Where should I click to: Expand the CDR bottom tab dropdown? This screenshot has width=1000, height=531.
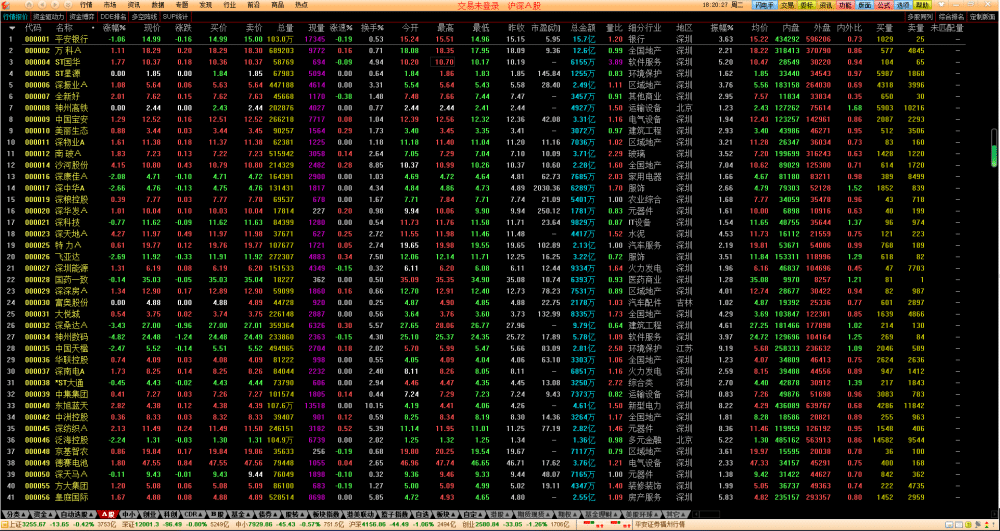point(202,514)
